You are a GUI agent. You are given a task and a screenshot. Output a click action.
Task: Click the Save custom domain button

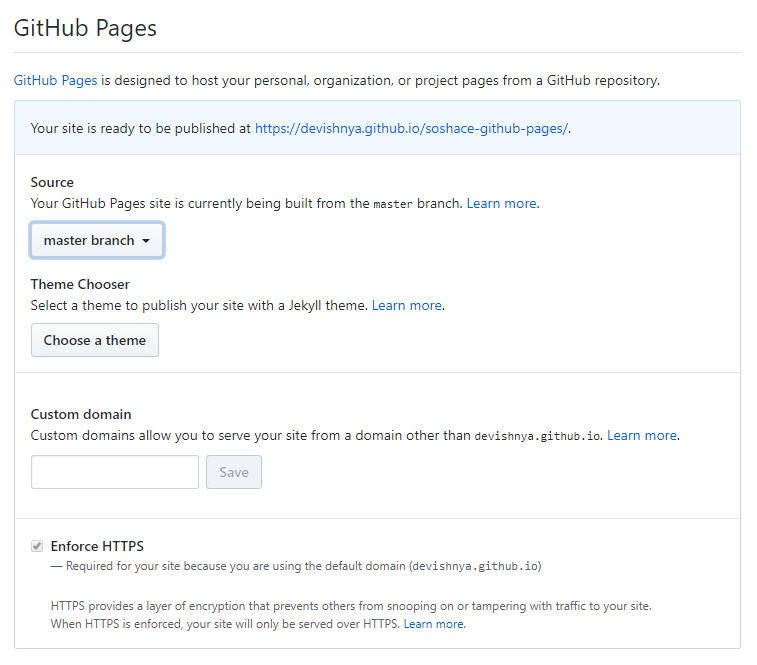pos(234,472)
